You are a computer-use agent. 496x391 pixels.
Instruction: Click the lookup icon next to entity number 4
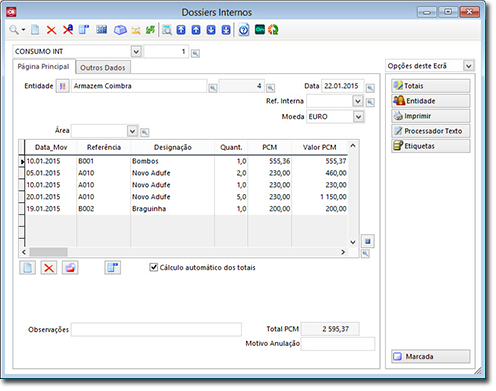[270, 88]
